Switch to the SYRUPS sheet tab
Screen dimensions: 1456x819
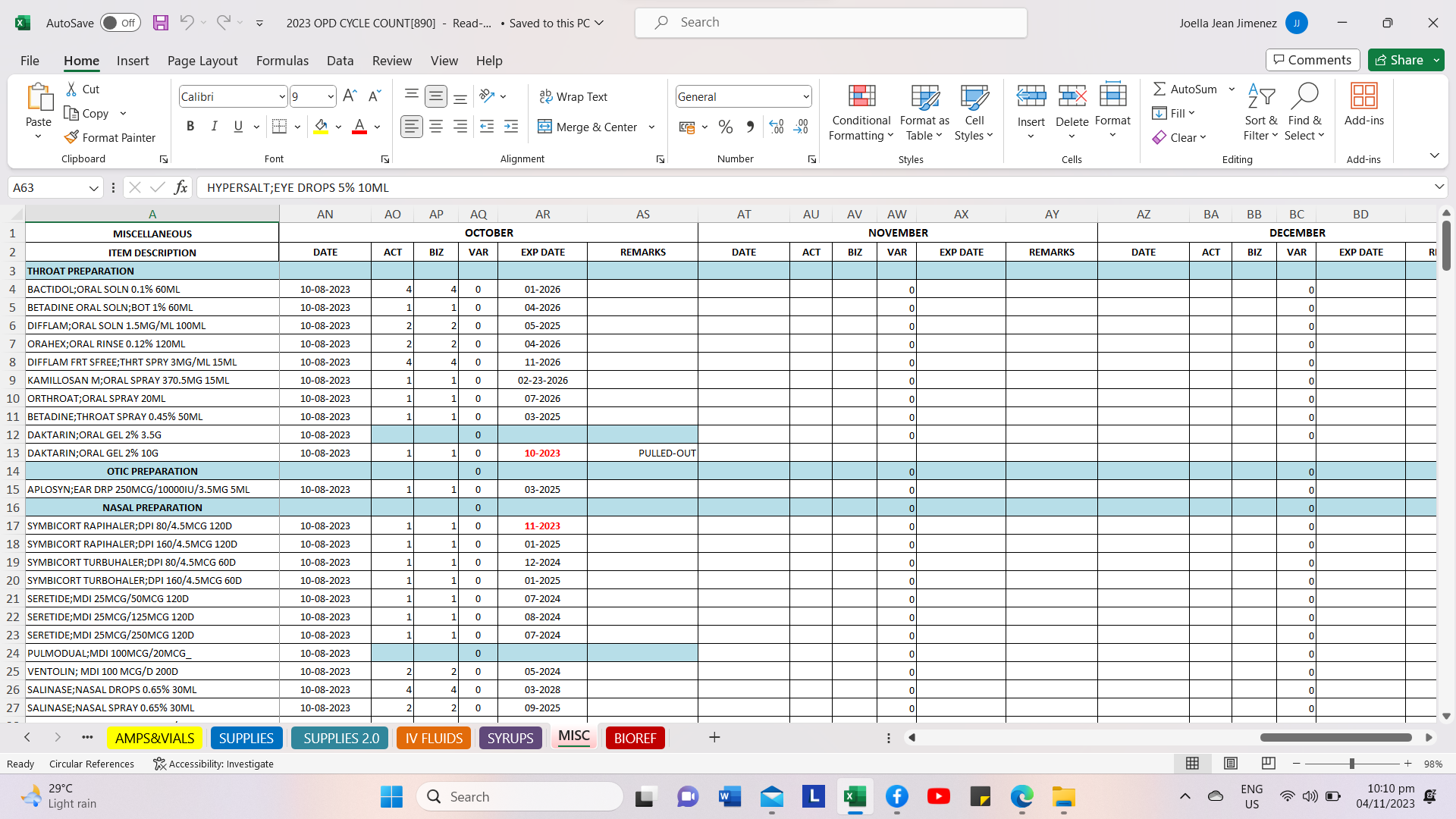coord(510,738)
